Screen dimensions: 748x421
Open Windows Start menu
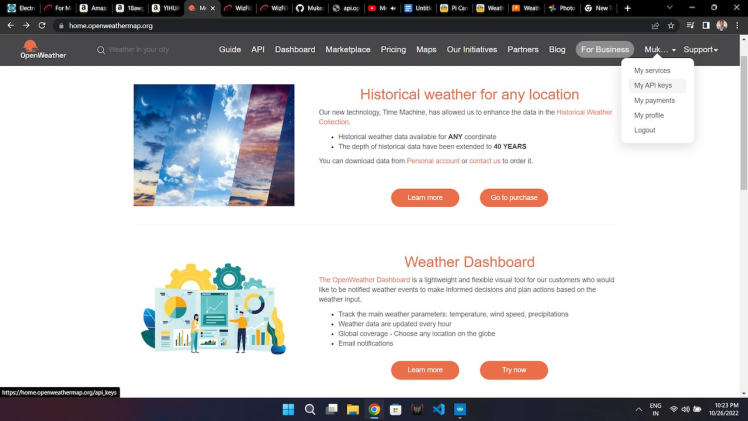pyautogui.click(x=288, y=409)
